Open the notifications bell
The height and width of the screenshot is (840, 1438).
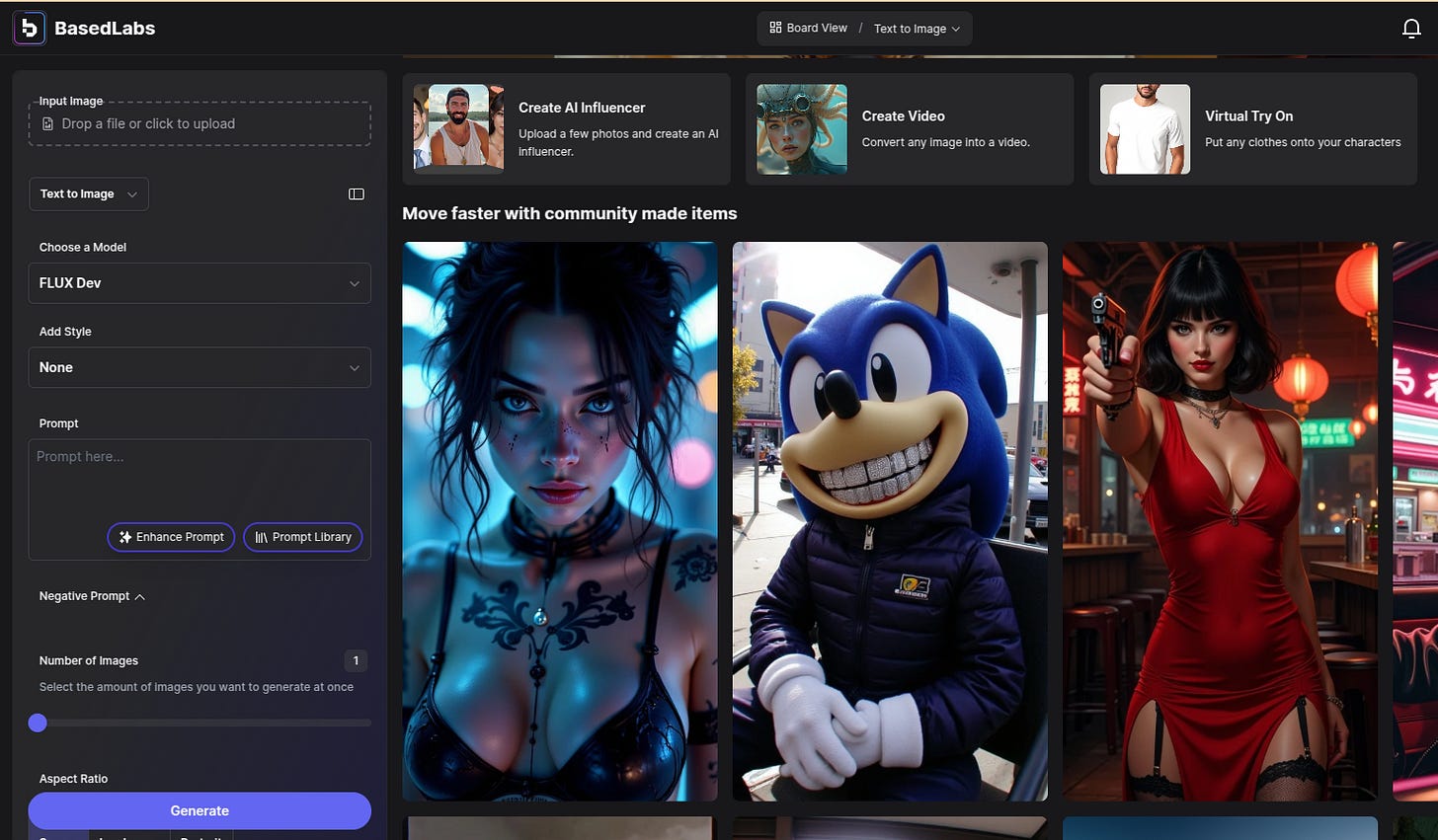point(1411,29)
